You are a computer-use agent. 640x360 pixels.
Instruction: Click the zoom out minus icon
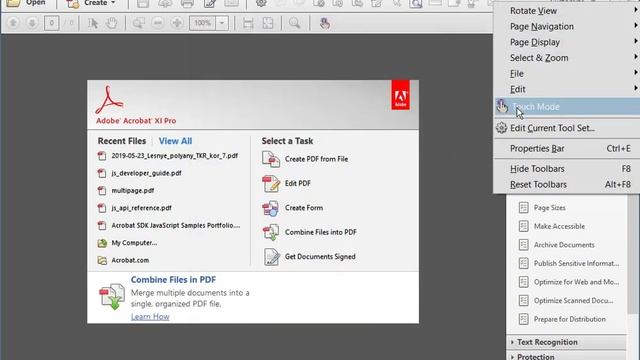(158, 23)
